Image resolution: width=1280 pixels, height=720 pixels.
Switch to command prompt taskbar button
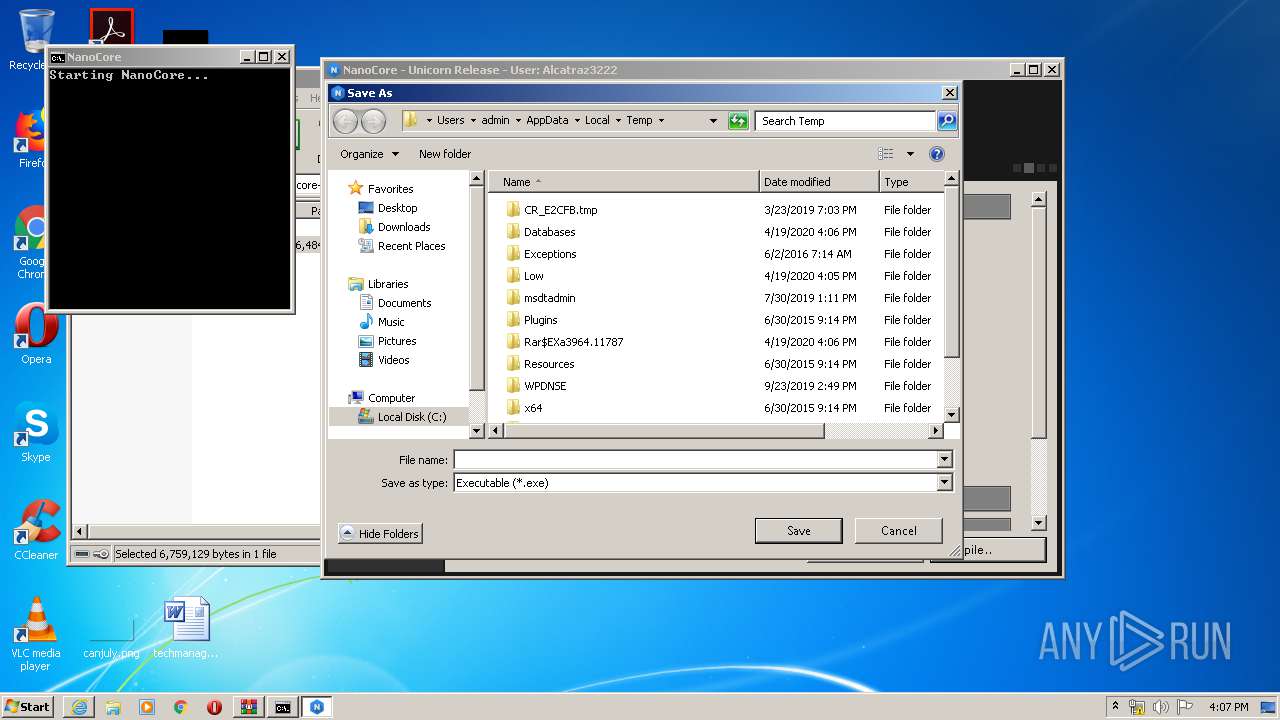[283, 707]
